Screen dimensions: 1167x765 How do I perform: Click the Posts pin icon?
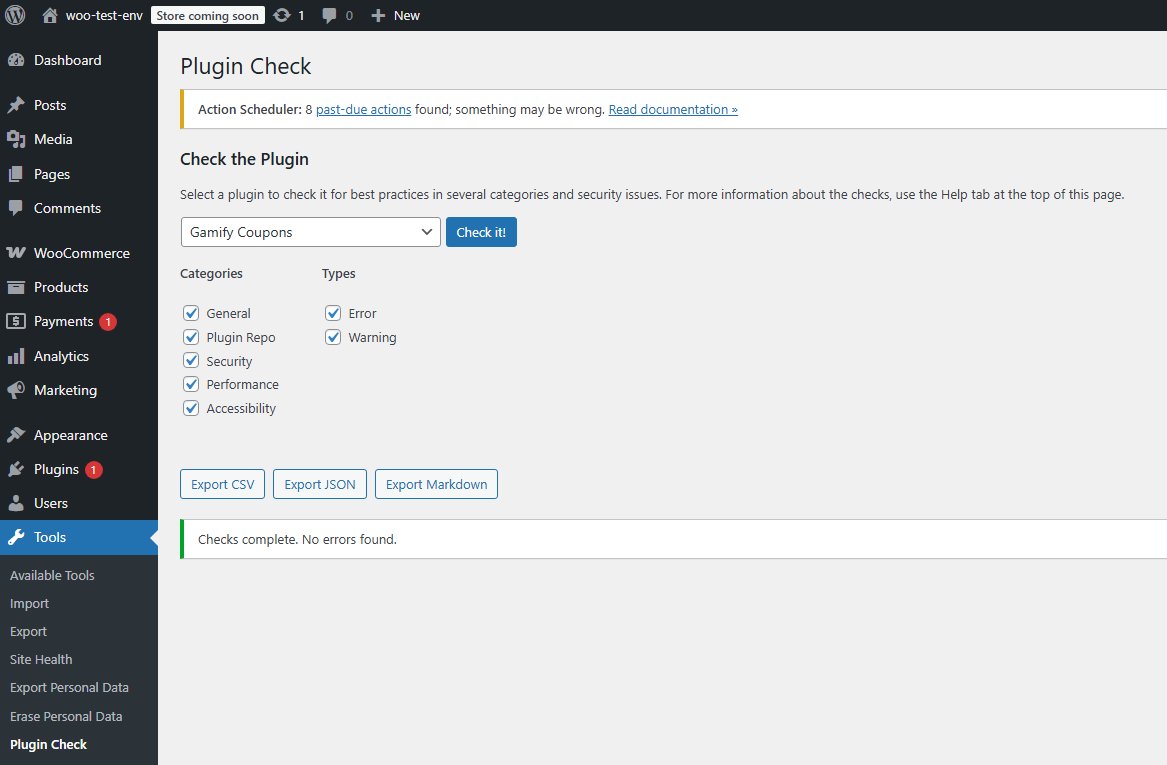coord(16,105)
